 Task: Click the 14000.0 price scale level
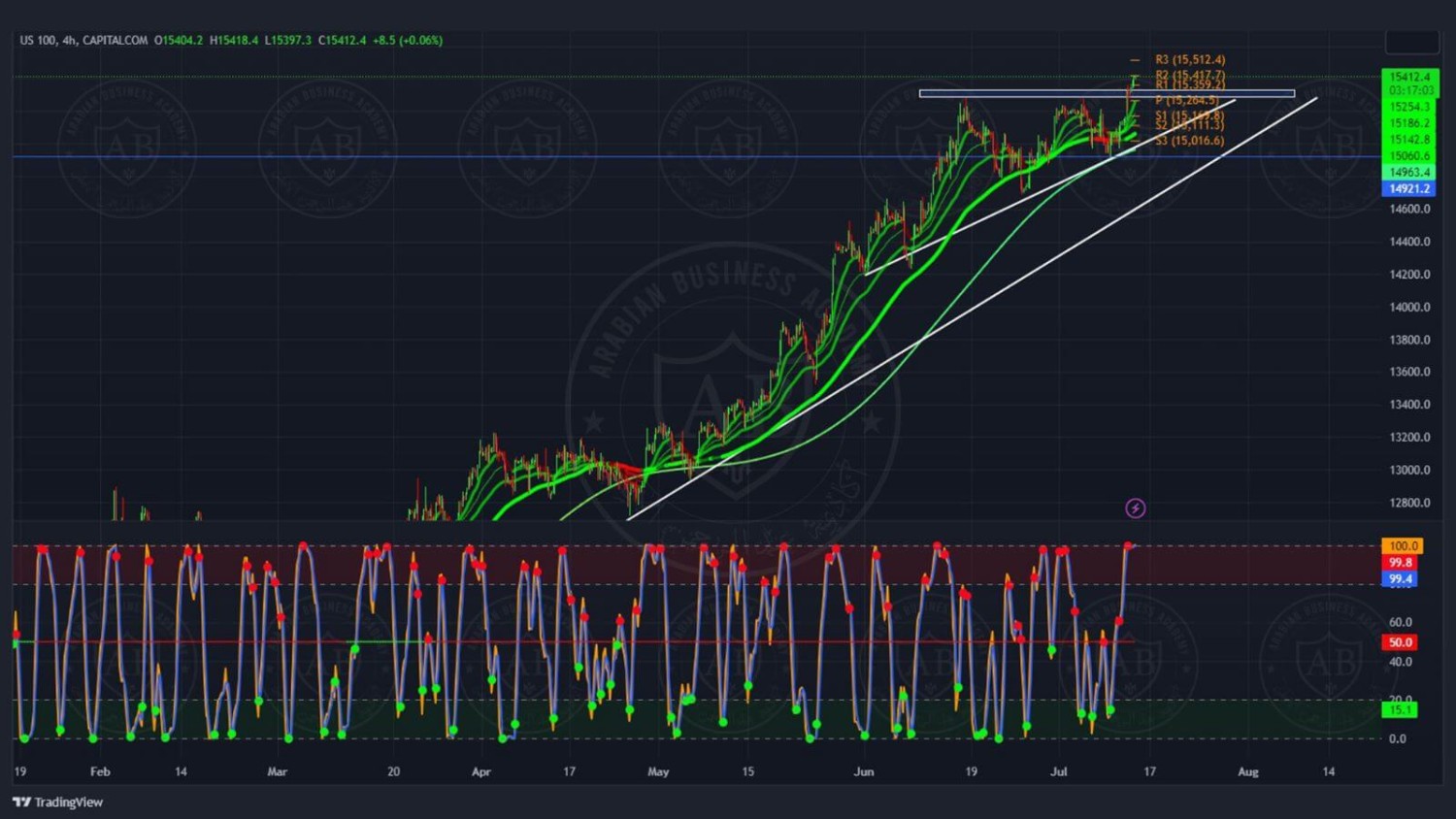[x=1409, y=308]
